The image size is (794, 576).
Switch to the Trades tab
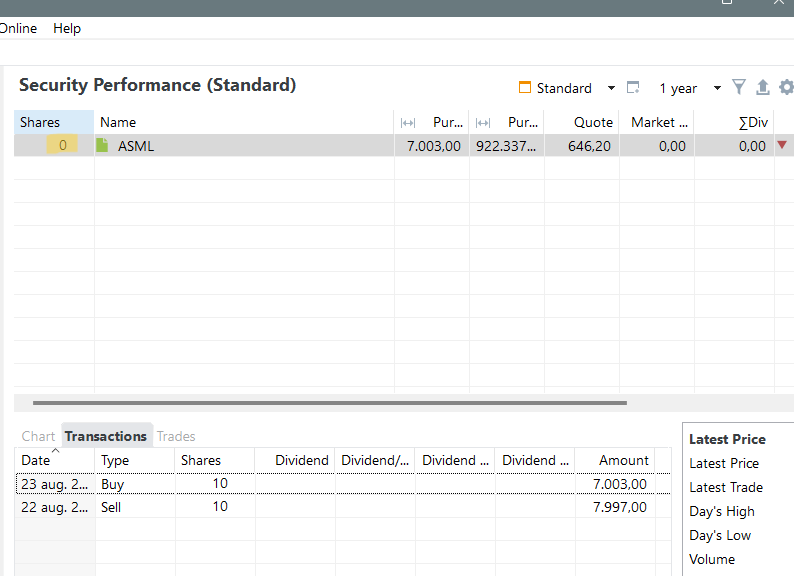[x=176, y=436]
